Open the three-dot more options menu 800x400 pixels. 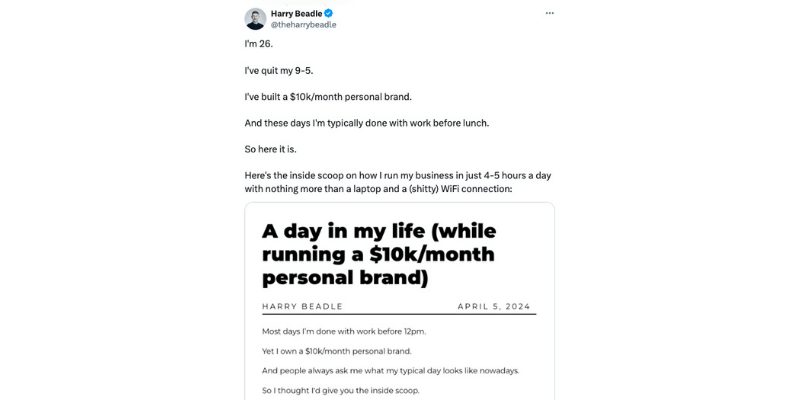pyautogui.click(x=549, y=13)
